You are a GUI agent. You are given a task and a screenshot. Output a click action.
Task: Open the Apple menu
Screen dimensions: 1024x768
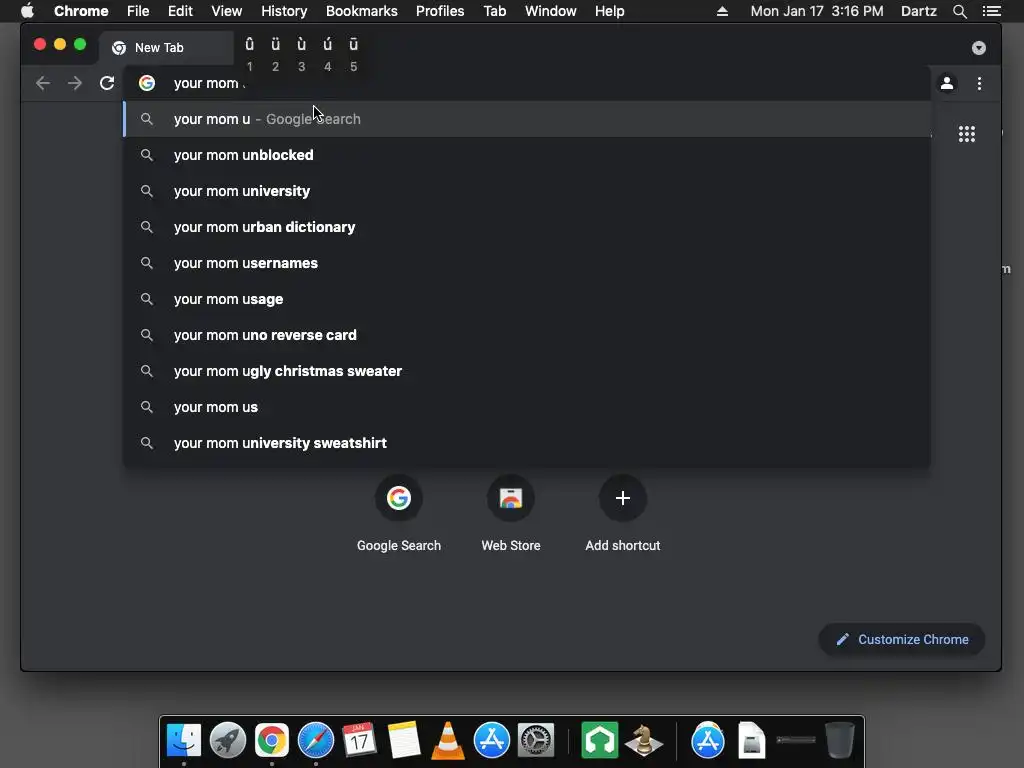pyautogui.click(x=27, y=11)
